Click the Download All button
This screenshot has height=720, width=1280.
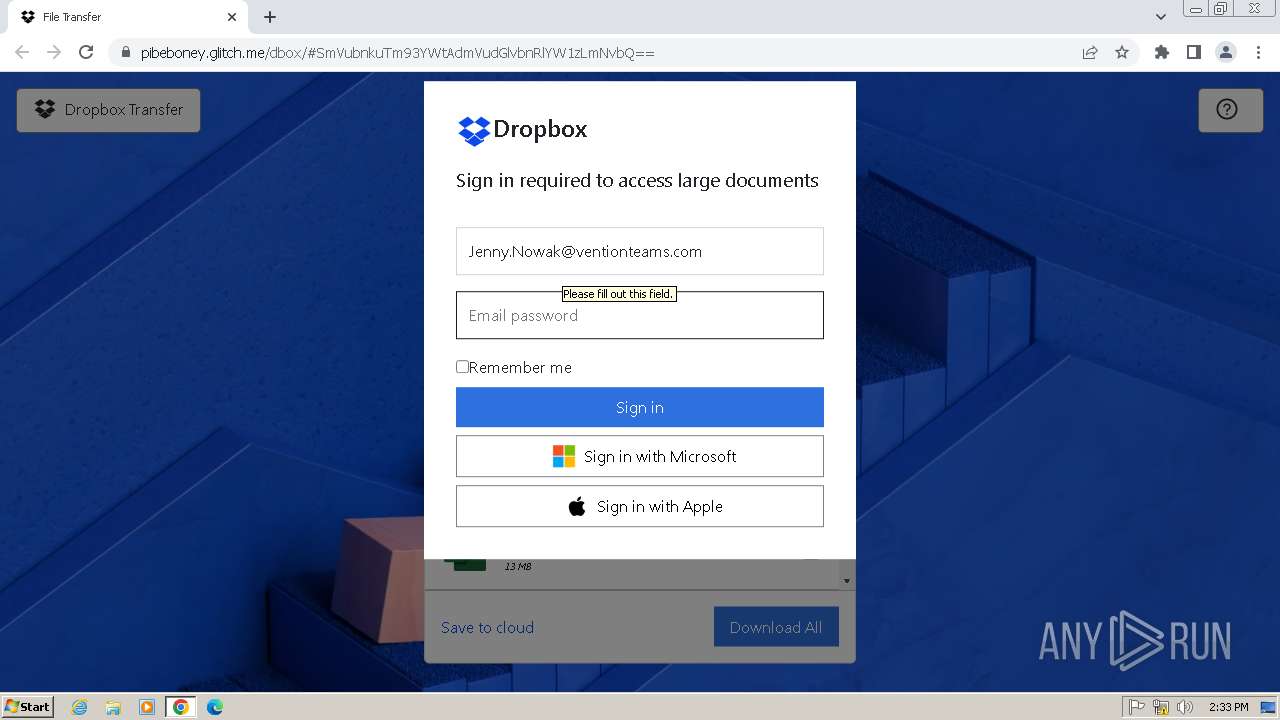coord(776,627)
